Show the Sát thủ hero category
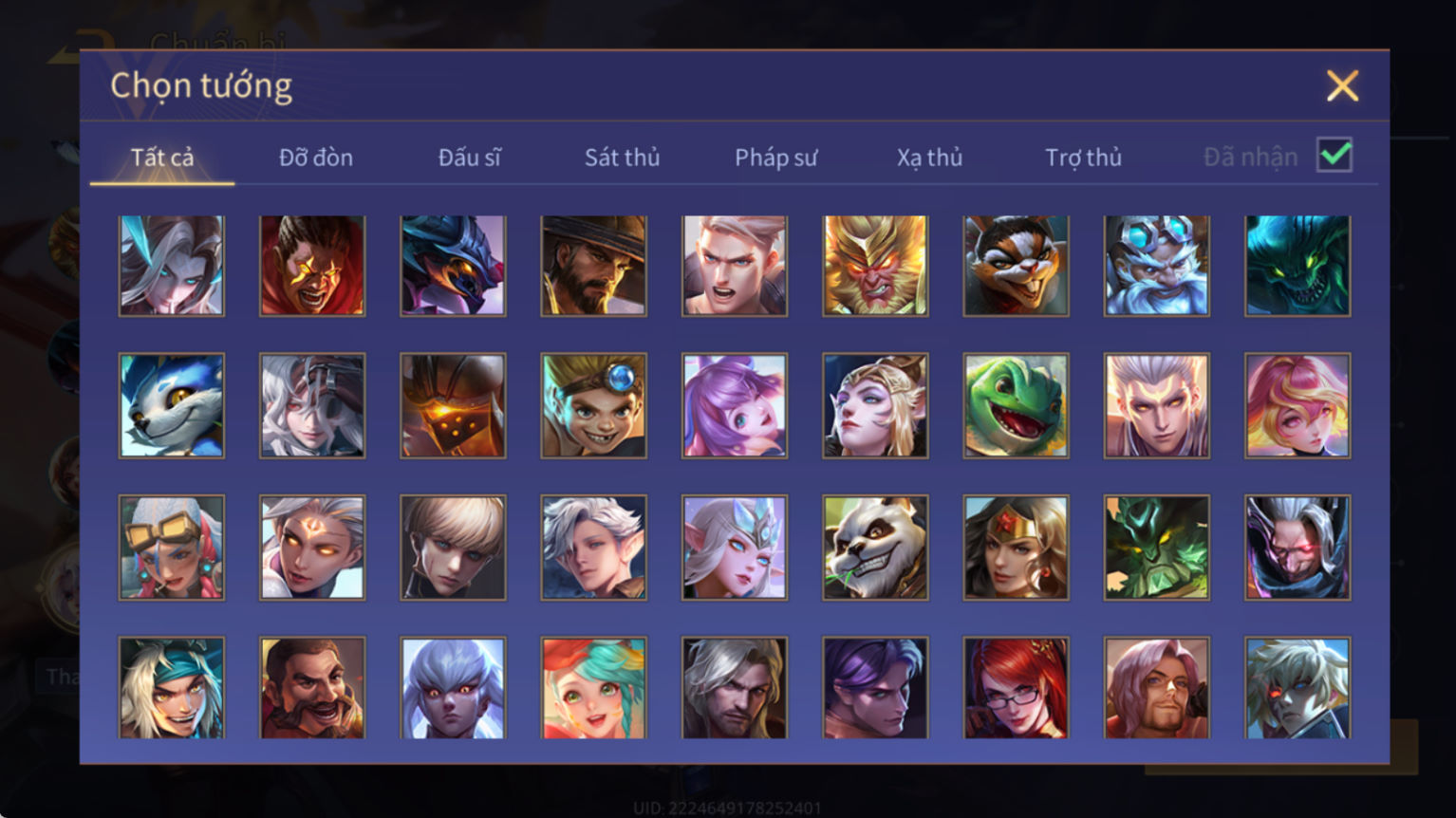The width and height of the screenshot is (1456, 818). (x=623, y=158)
